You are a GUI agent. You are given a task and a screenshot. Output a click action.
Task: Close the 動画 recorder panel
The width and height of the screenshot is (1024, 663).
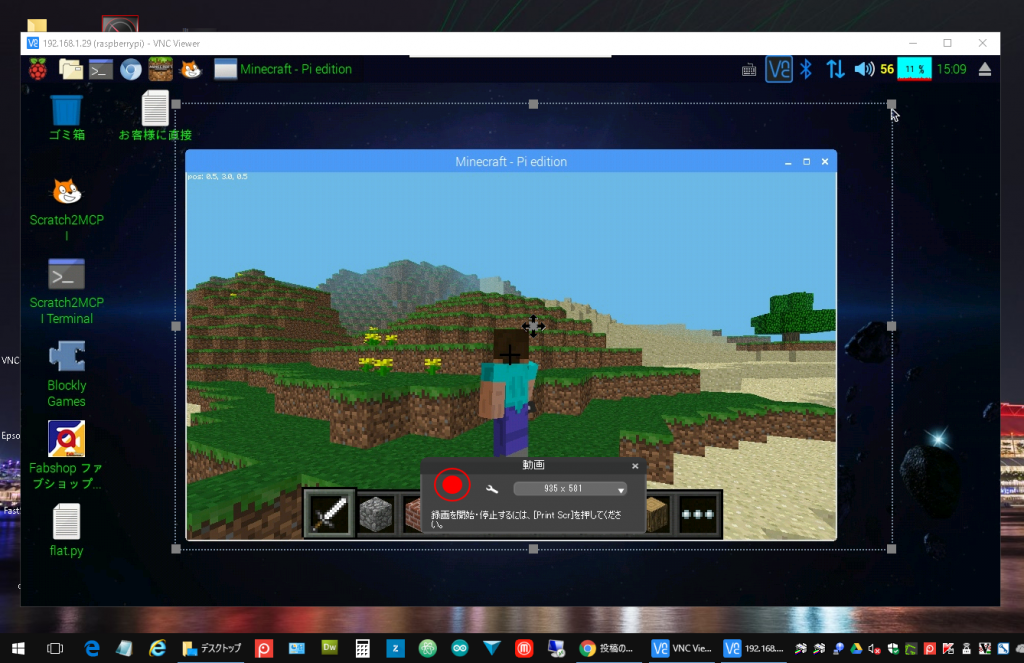[635, 466]
